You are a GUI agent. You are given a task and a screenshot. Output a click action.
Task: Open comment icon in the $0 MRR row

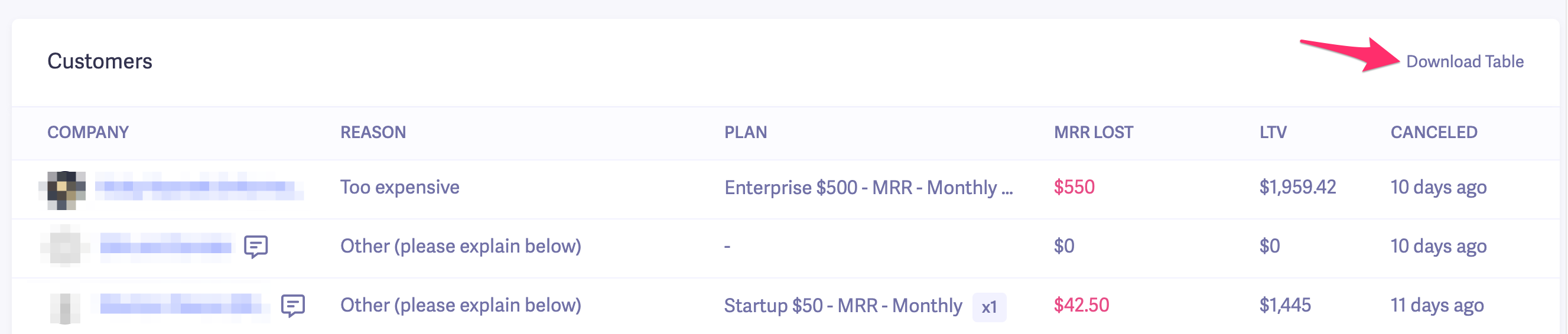tap(256, 247)
